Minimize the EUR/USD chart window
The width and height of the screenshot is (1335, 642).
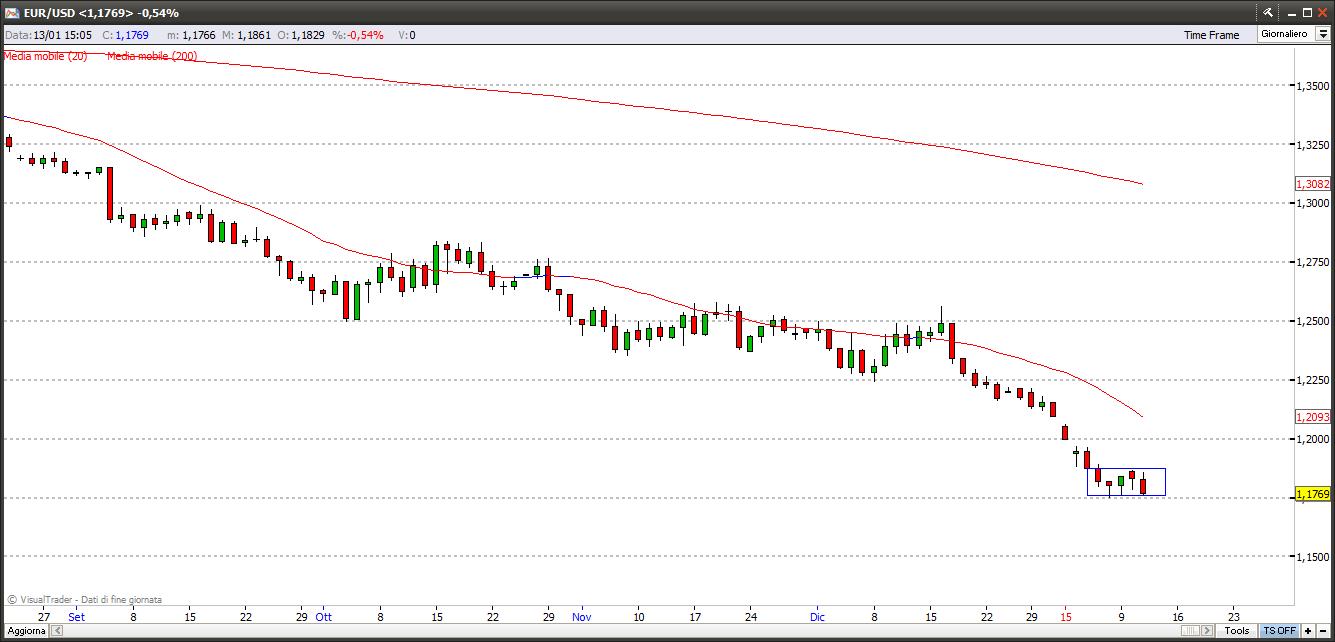pos(1291,12)
